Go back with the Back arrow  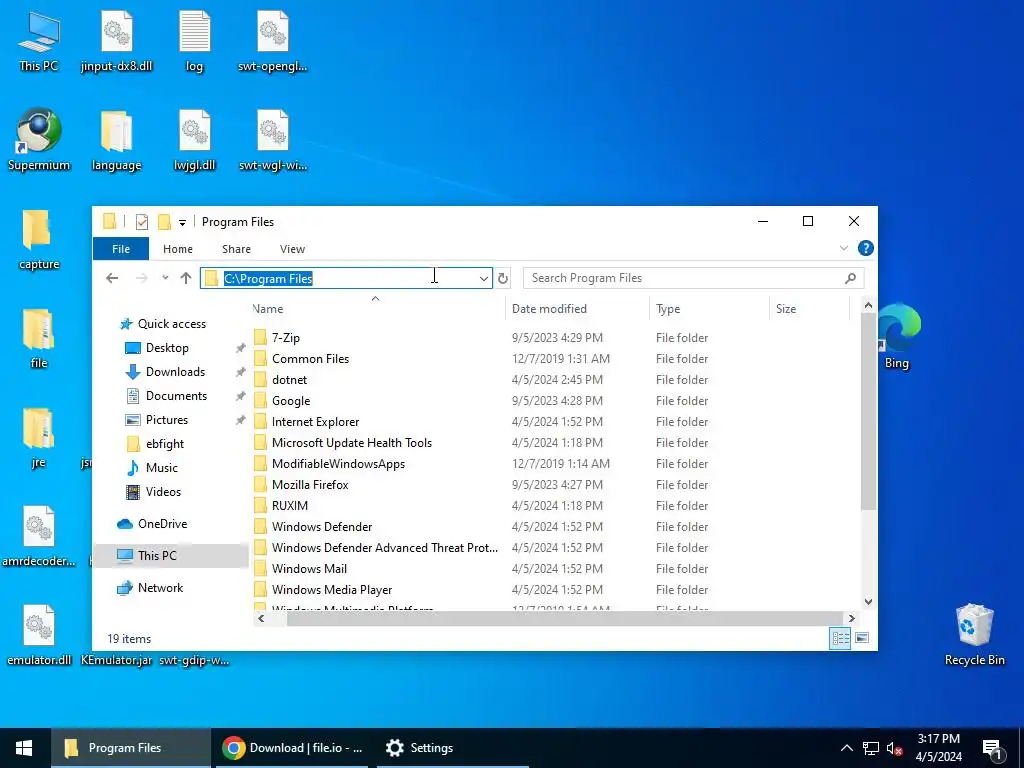112,278
